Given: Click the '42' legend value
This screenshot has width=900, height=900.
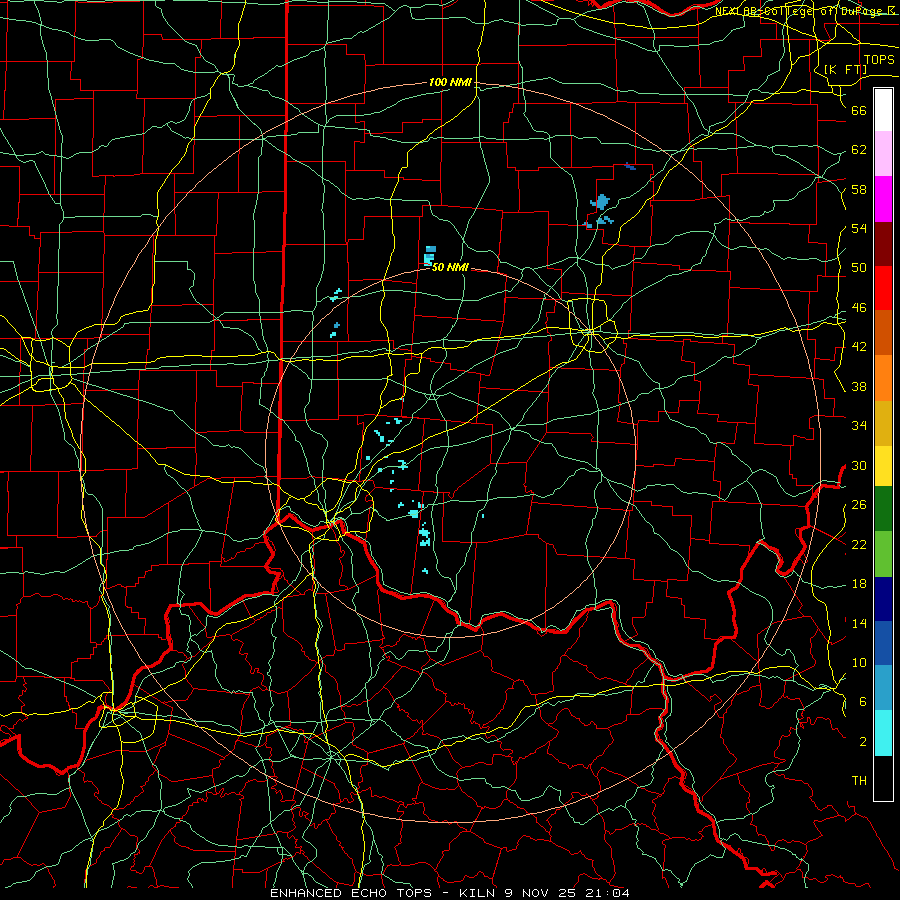Looking at the screenshot, I should [x=859, y=347].
